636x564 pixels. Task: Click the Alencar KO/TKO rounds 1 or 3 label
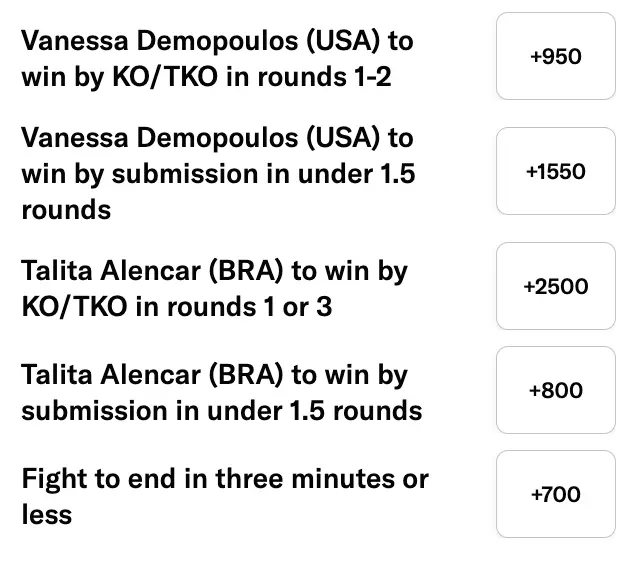pos(214,288)
